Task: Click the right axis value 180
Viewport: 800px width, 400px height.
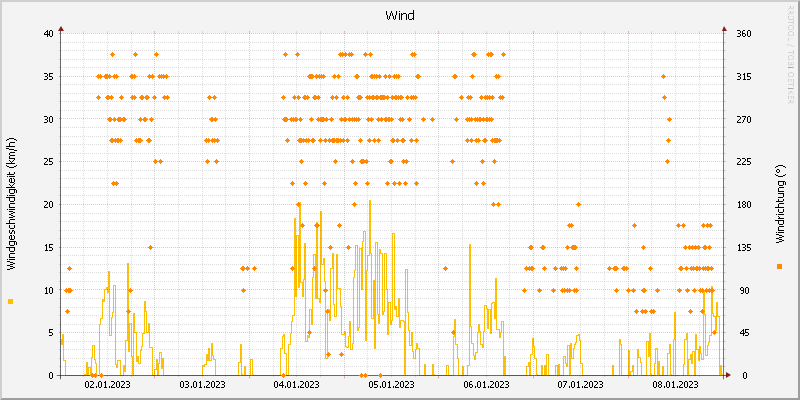Action: [x=746, y=205]
